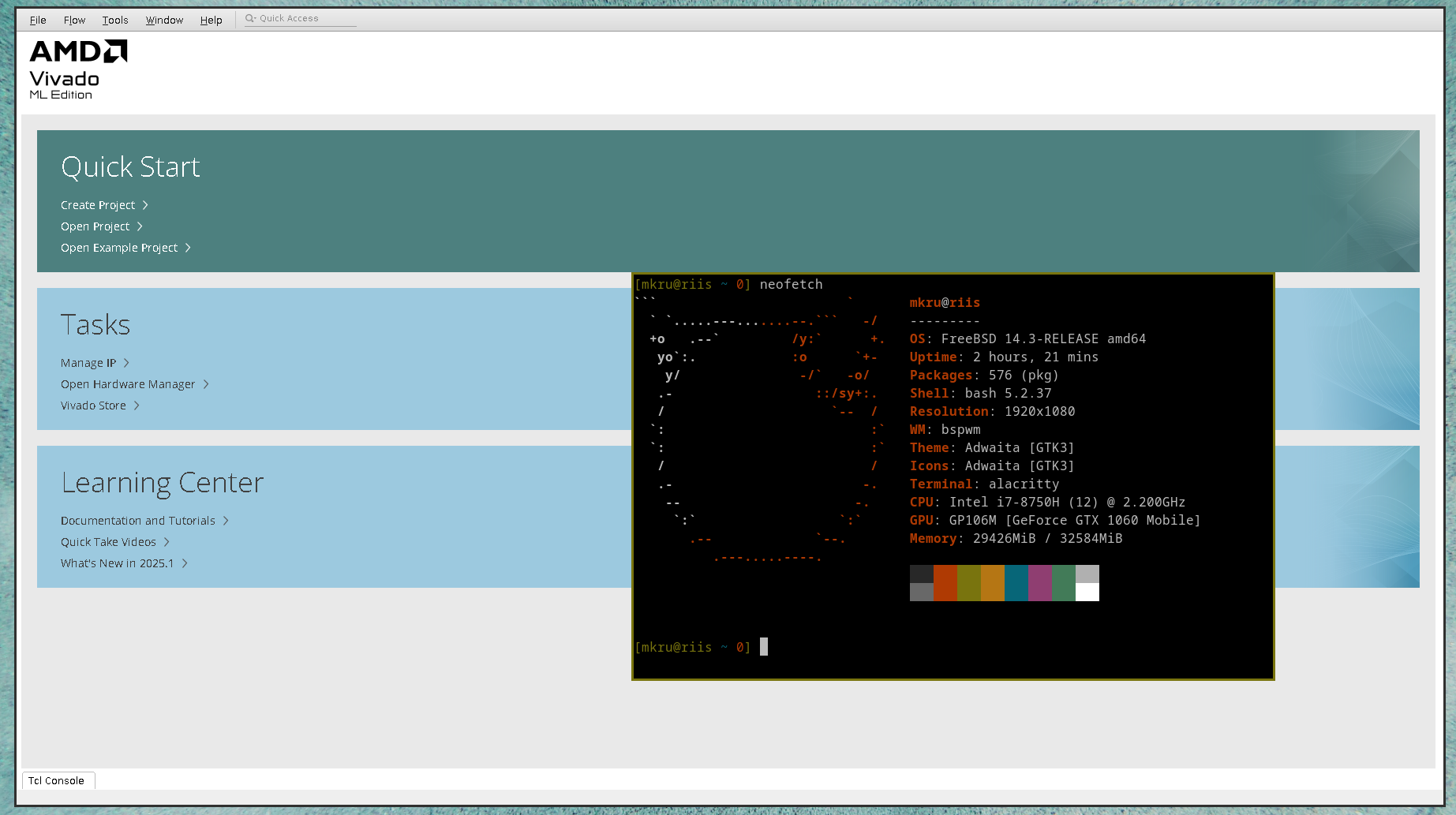Open the Quick Take Videos link
1456x815 pixels.
[108, 542]
